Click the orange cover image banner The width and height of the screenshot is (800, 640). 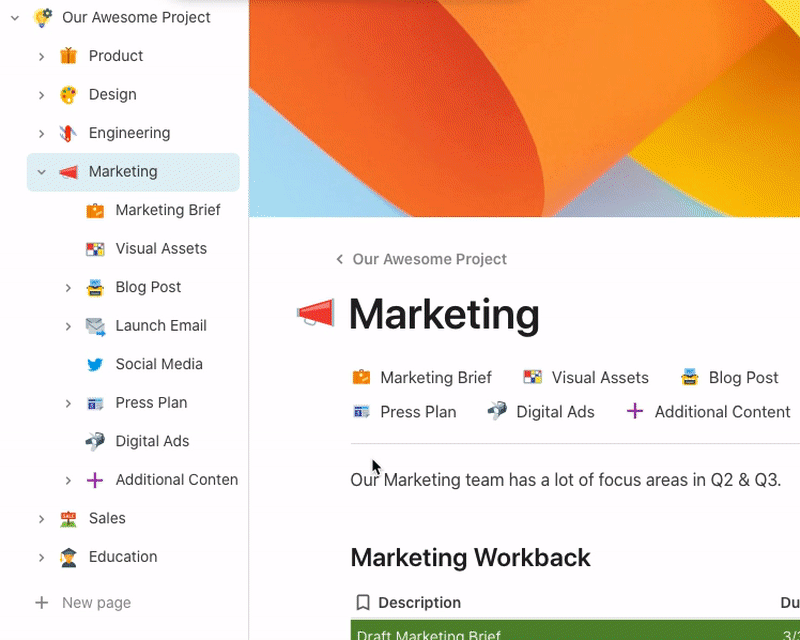[524, 108]
